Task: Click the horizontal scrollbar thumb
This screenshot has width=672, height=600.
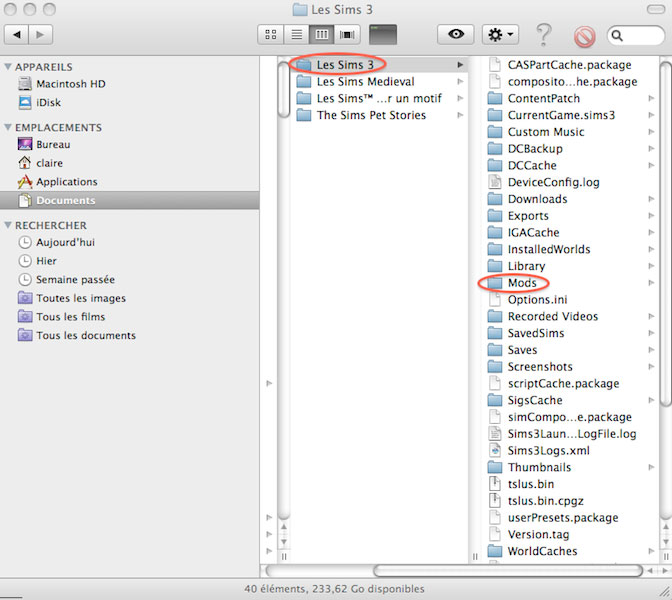Action: [508, 571]
